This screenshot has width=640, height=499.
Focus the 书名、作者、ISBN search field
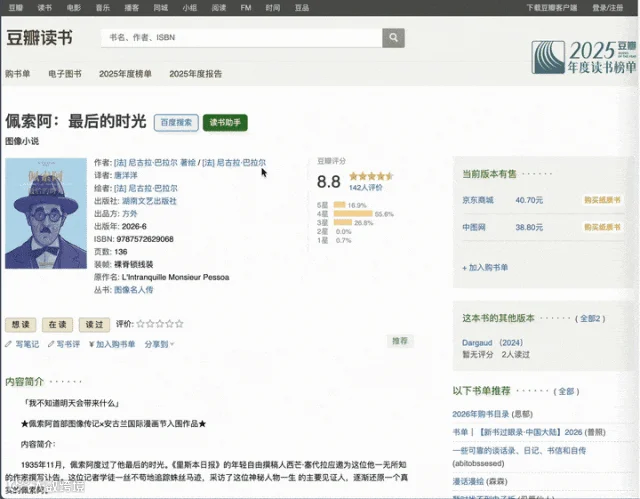click(241, 38)
